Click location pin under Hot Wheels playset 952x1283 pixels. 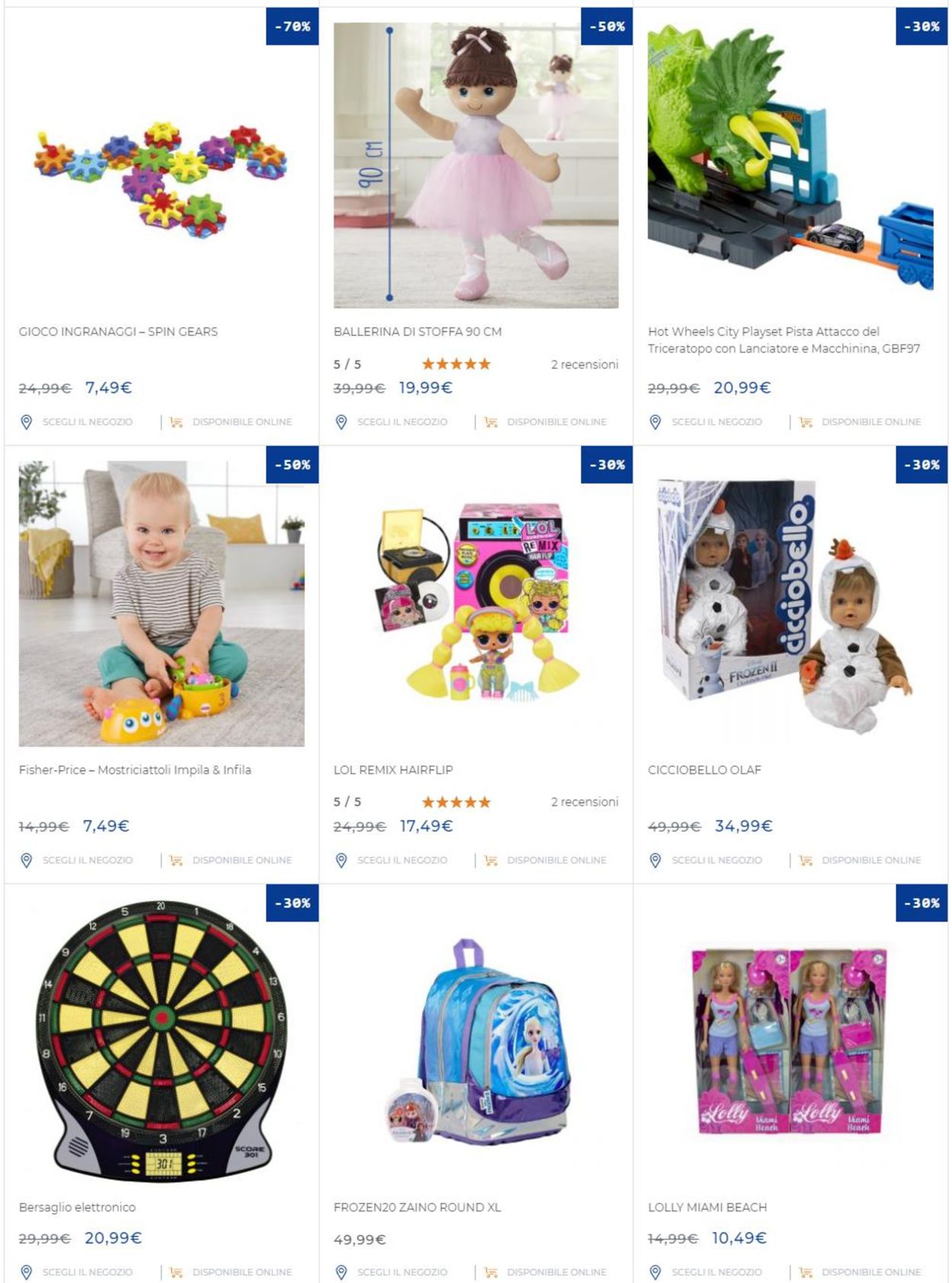655,422
